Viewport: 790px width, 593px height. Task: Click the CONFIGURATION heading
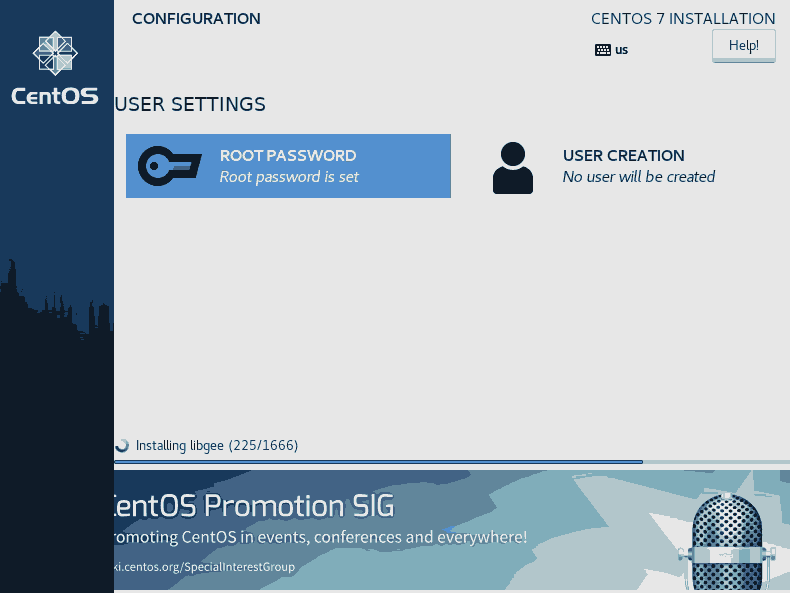pyautogui.click(x=196, y=19)
